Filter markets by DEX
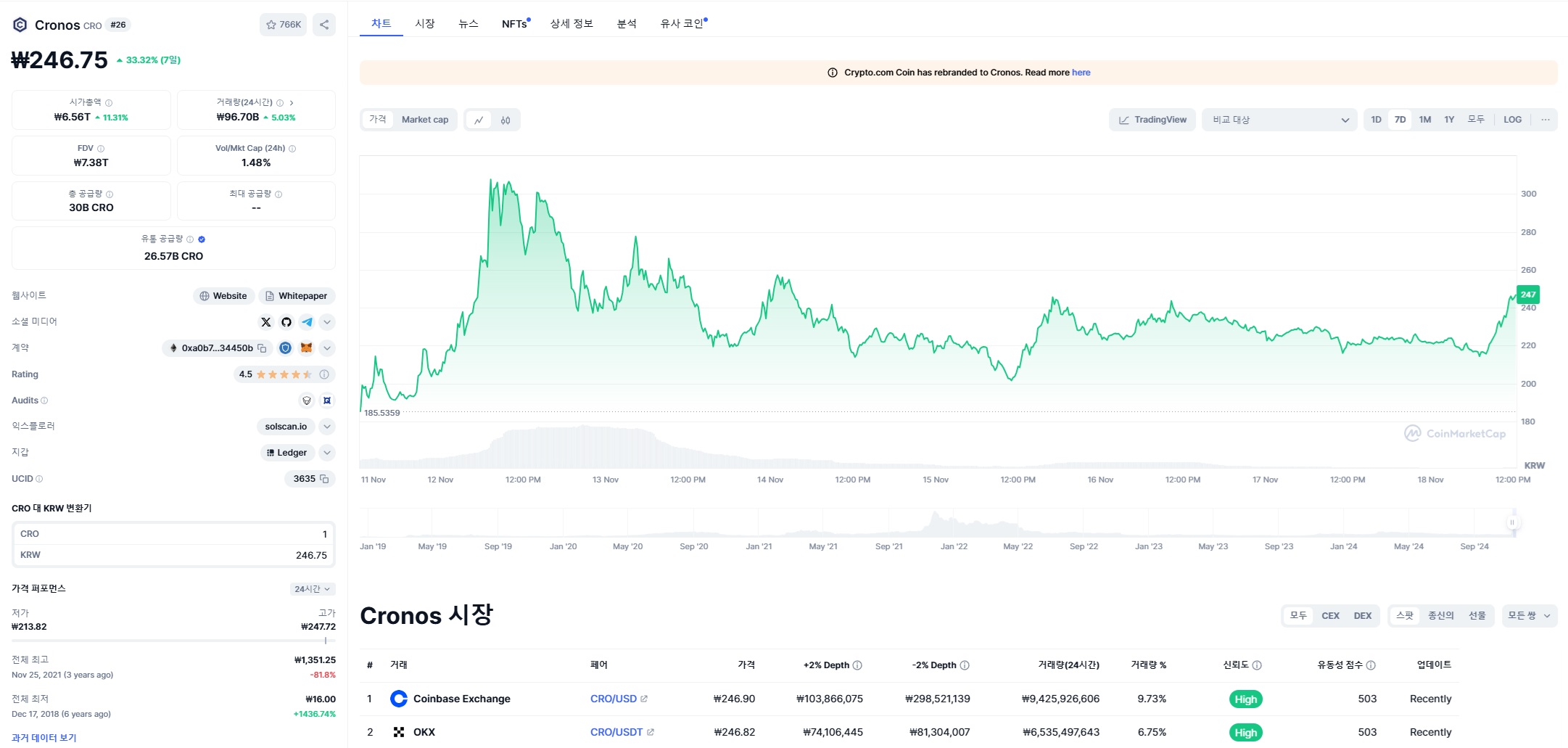Screen dimensions: 1568x748 coord(1363,616)
